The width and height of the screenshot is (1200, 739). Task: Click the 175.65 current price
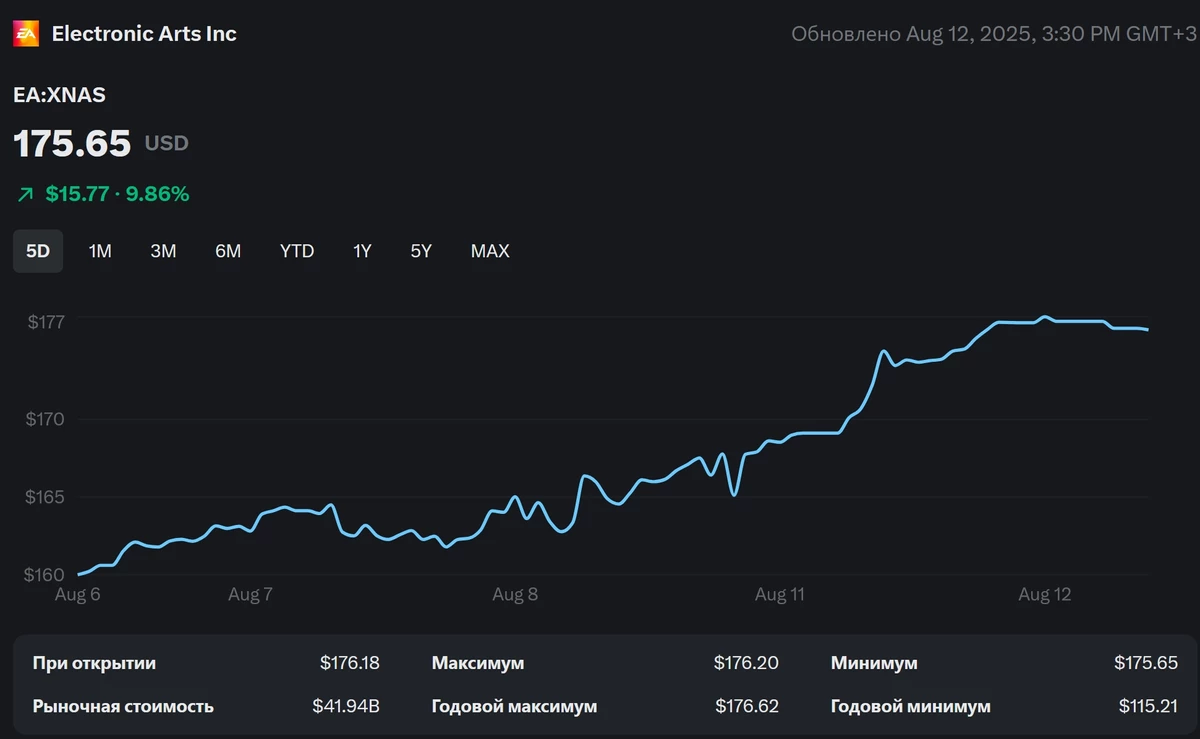[x=72, y=144]
